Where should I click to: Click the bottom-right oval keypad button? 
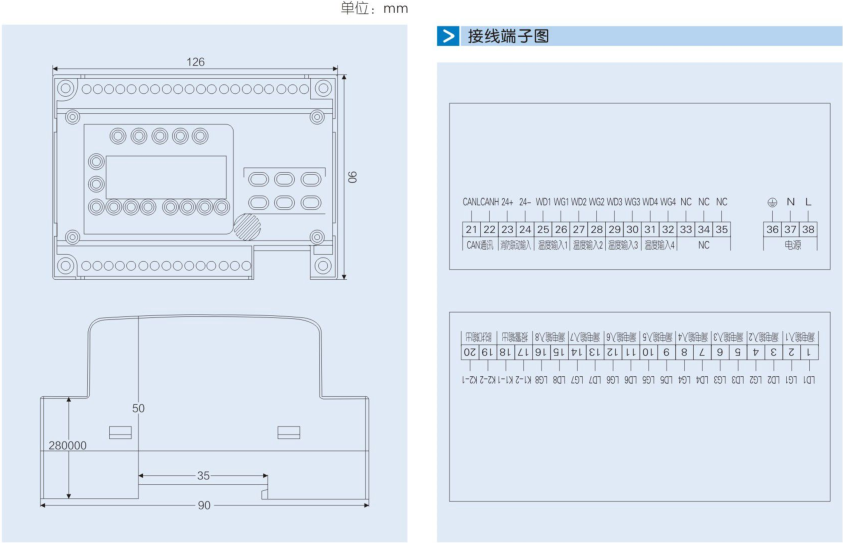pyautogui.click(x=311, y=203)
